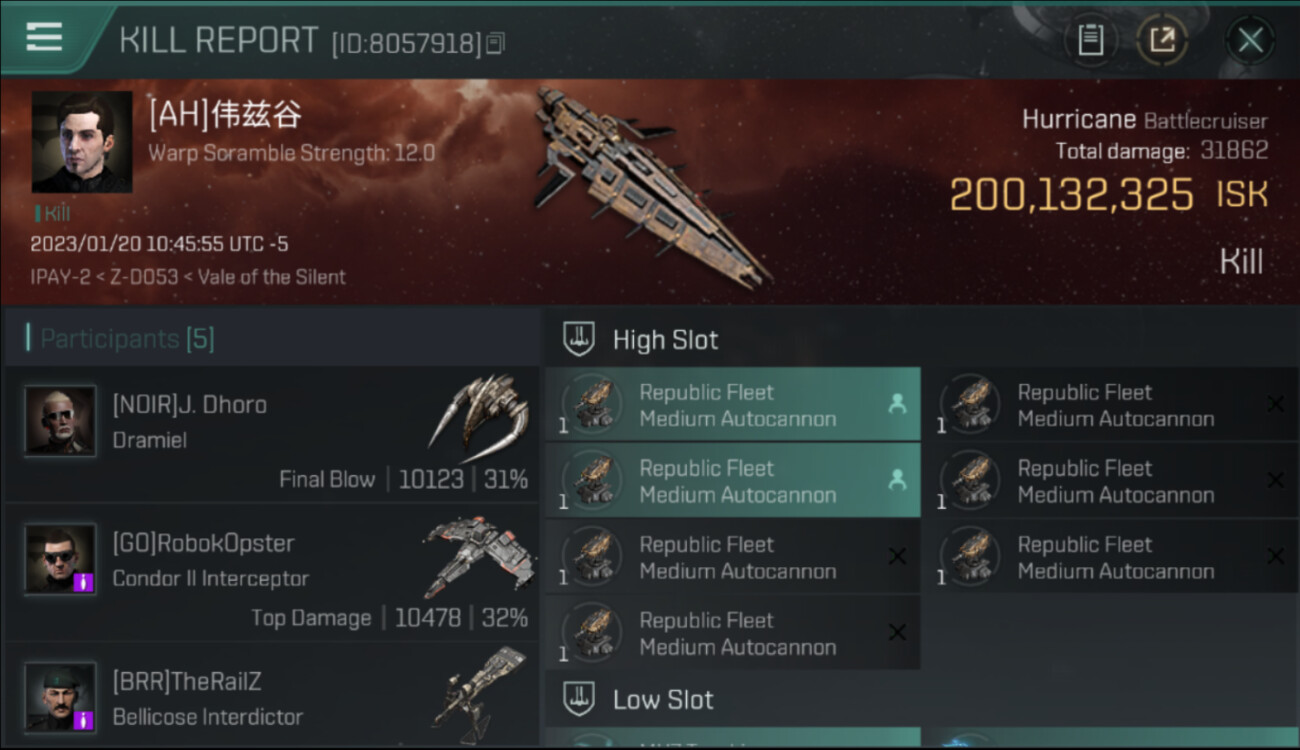The image size is (1300, 750).
Task: View victim pilot portrait
Action: tap(81, 142)
